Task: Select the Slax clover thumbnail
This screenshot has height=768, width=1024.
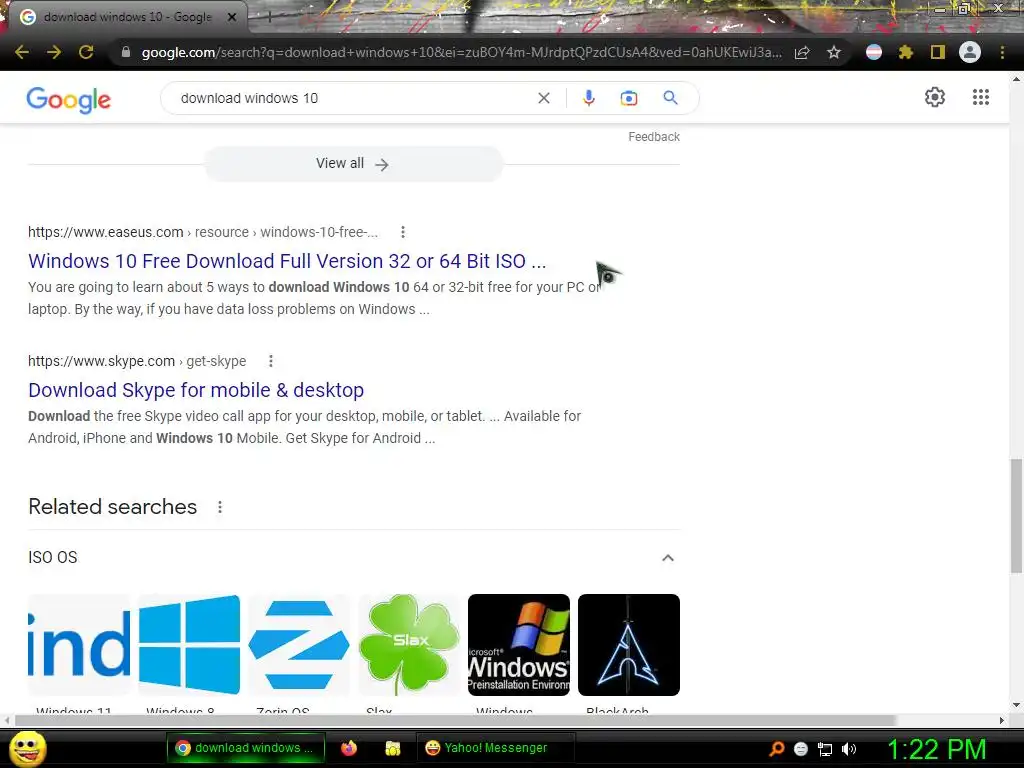Action: tap(409, 645)
